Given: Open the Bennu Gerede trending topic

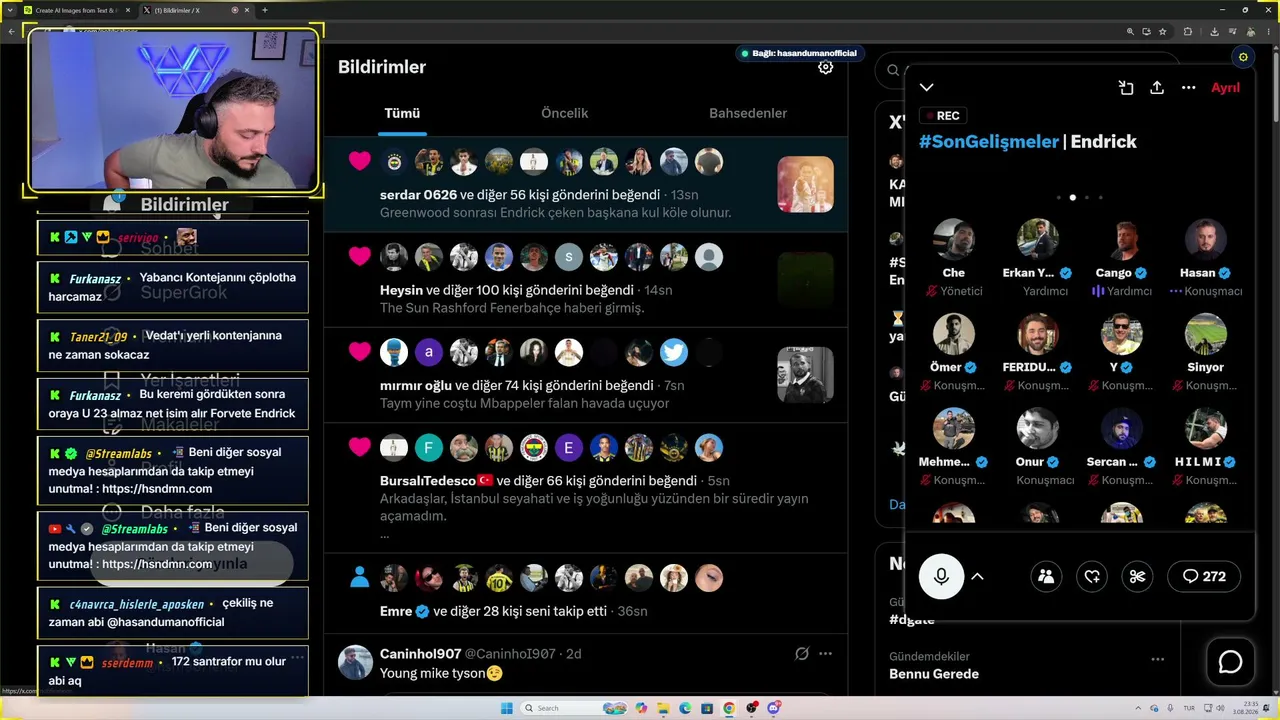Looking at the screenshot, I should pyautogui.click(x=934, y=674).
